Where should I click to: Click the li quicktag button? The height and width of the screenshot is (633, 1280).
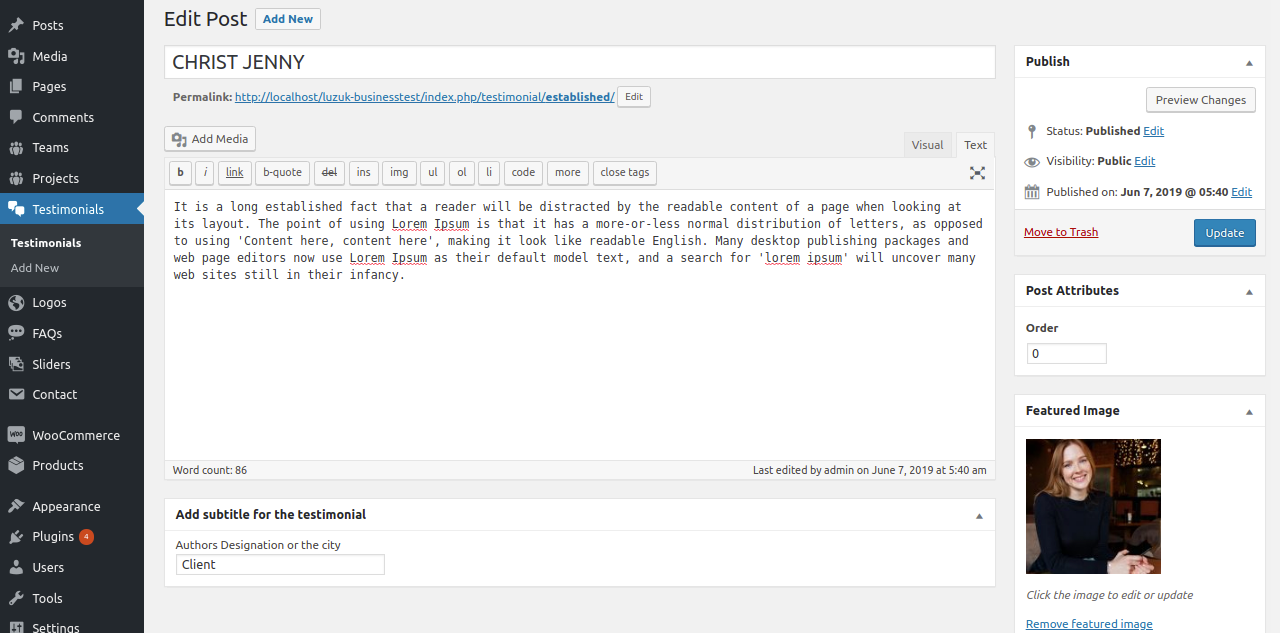pos(489,172)
